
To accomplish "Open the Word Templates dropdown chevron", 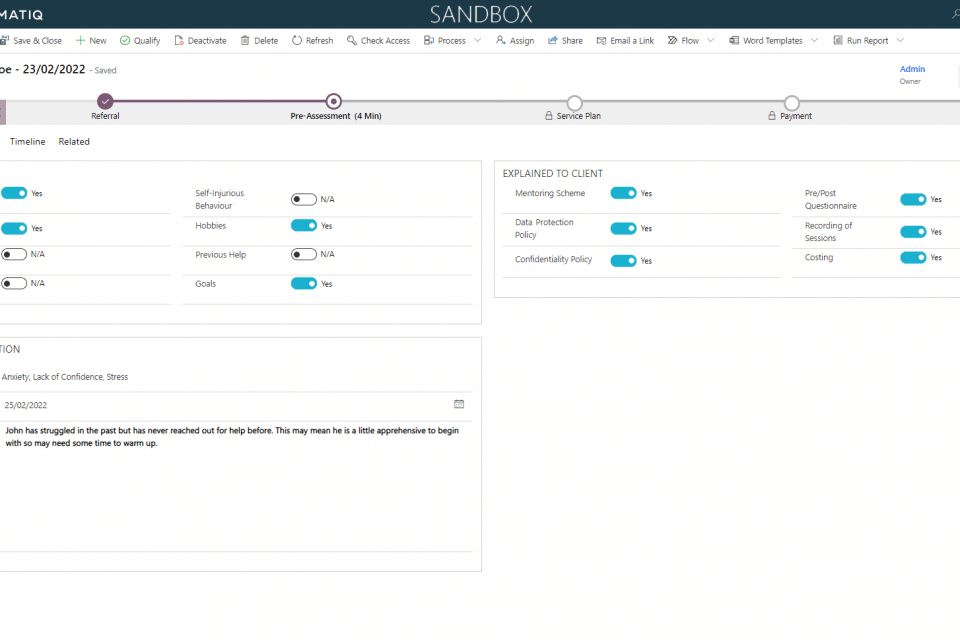I will tap(814, 41).
